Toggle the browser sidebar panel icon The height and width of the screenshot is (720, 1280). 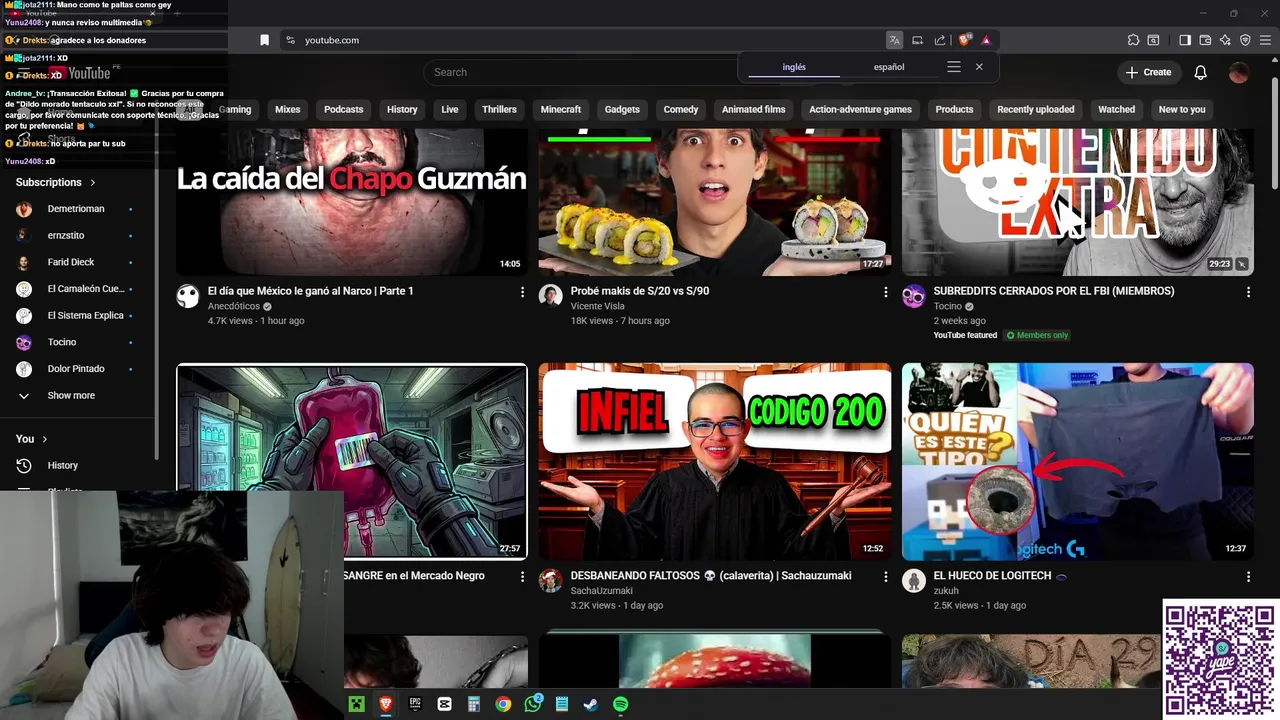pos(1185,40)
